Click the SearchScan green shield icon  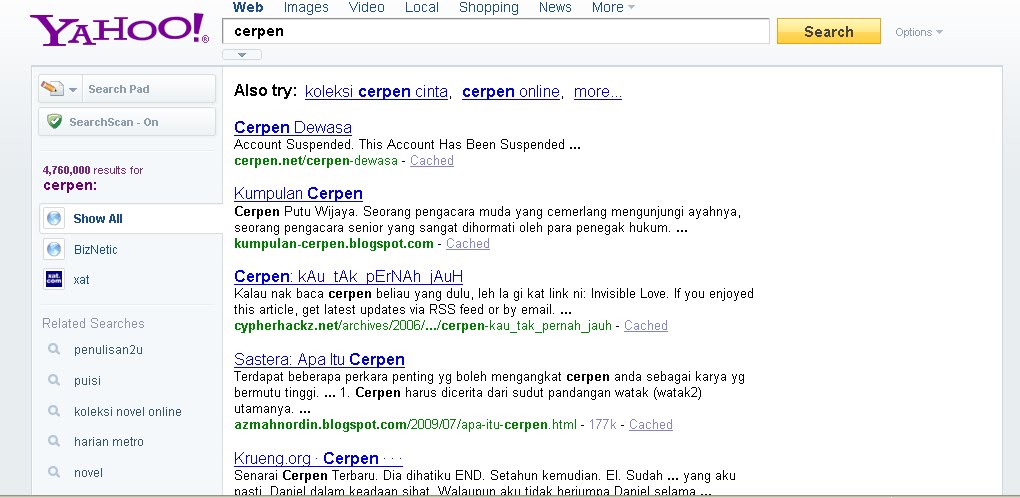click(55, 122)
